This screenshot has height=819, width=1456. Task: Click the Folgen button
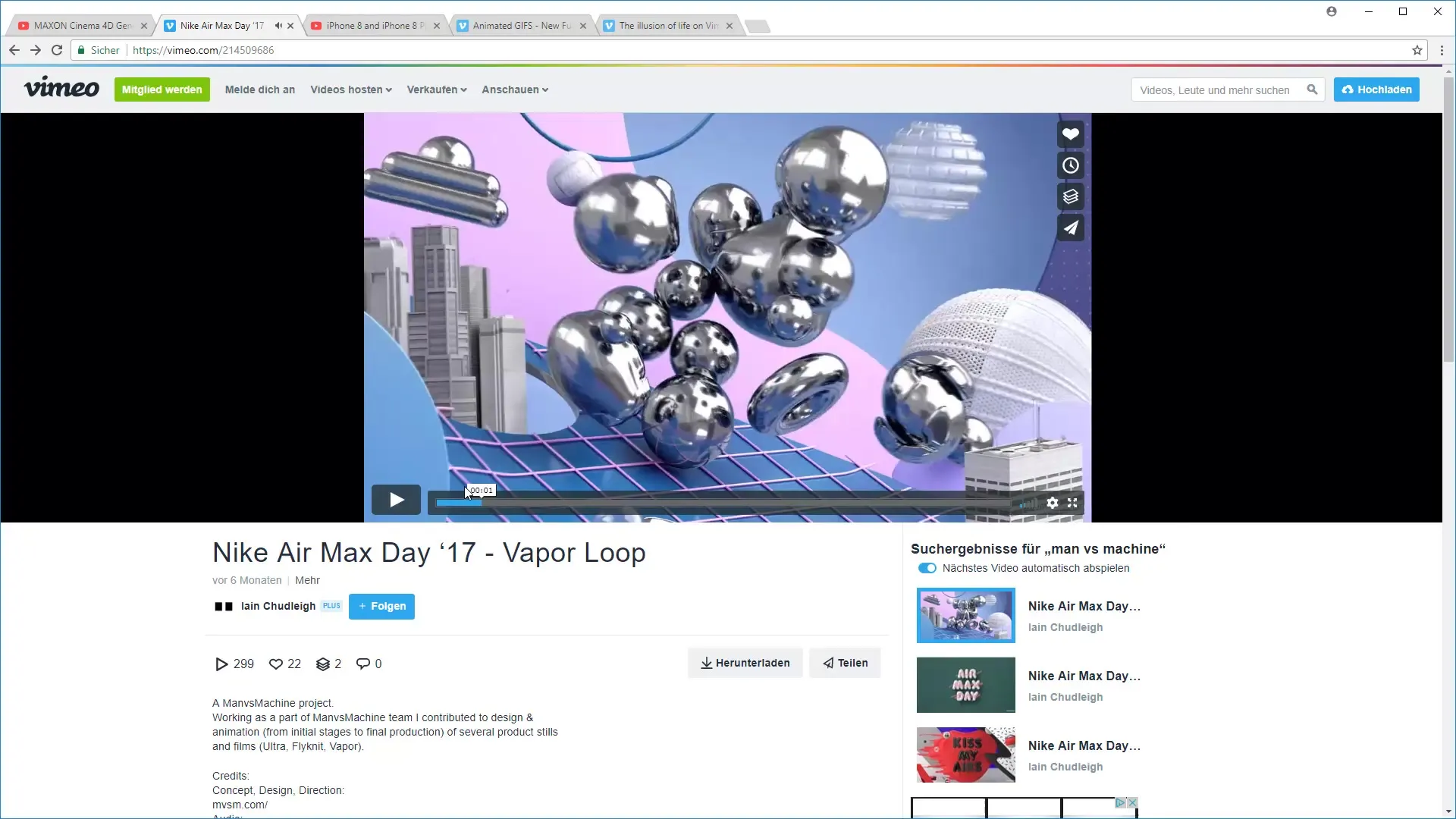[x=381, y=607]
